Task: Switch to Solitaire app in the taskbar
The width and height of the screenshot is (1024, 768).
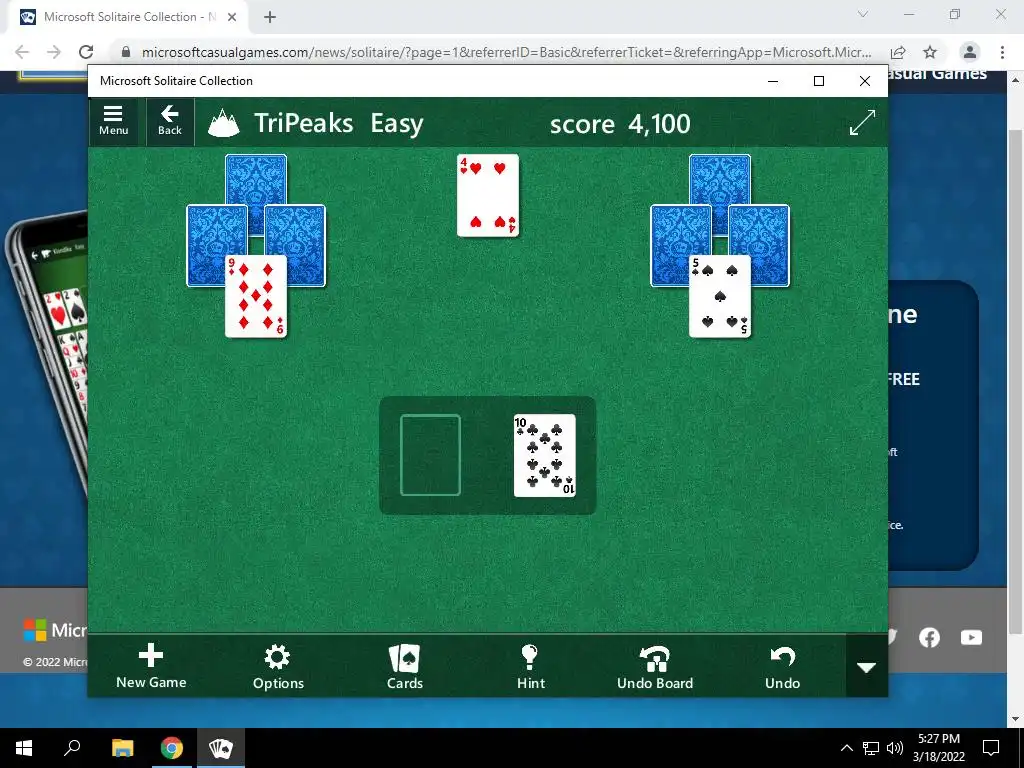Action: [x=221, y=748]
